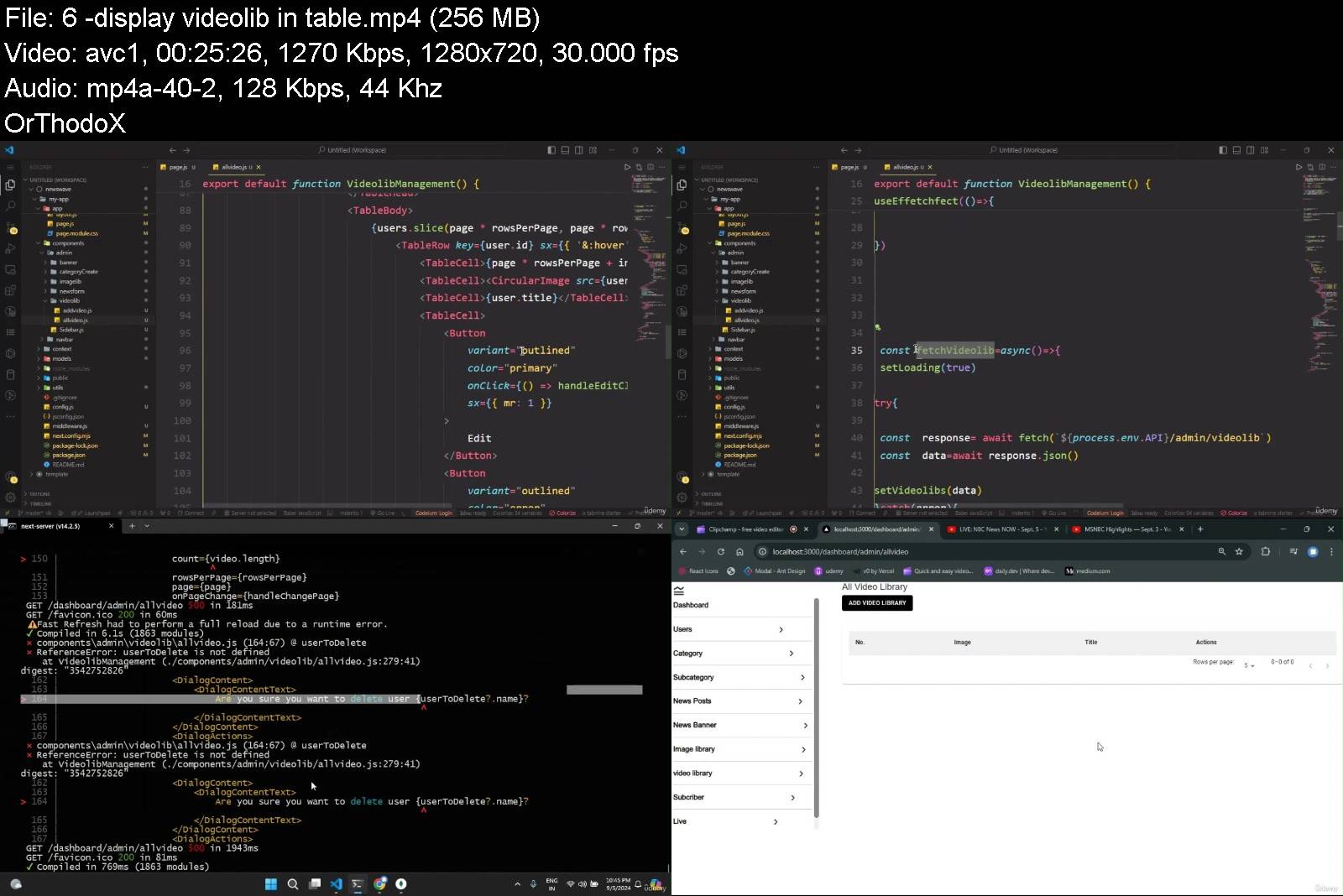Toggle Panel in the fetchVideolib VS Code window
The width and height of the screenshot is (1343, 896).
coord(1236,150)
